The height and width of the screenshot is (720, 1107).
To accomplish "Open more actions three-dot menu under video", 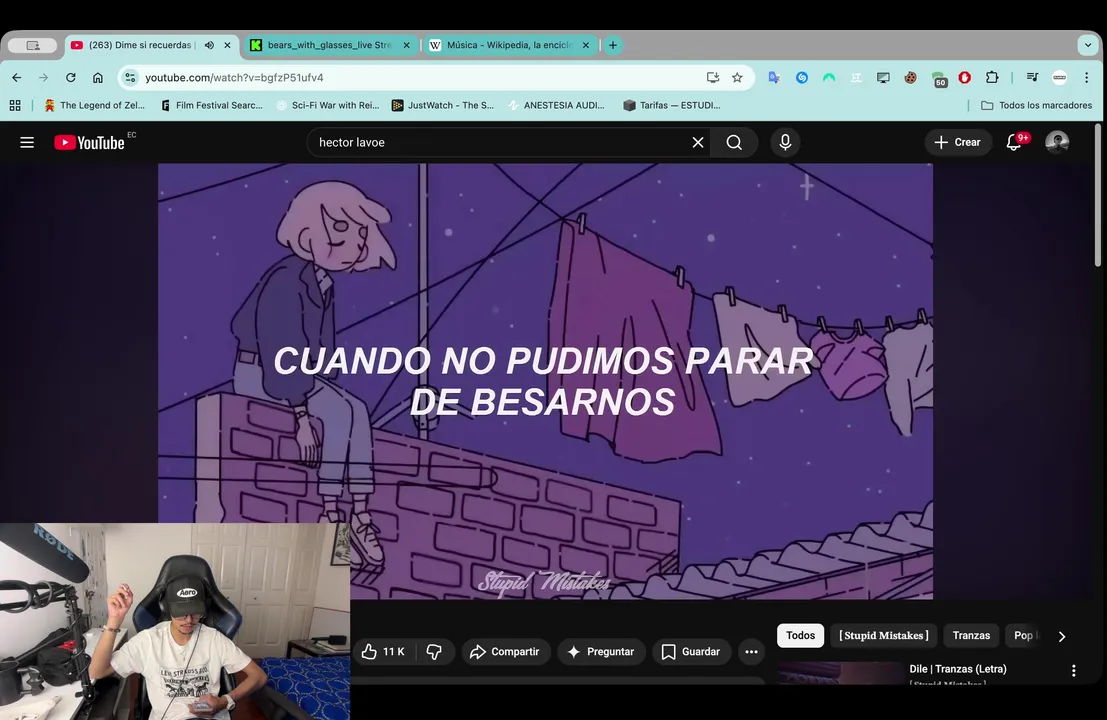I will [x=751, y=652].
